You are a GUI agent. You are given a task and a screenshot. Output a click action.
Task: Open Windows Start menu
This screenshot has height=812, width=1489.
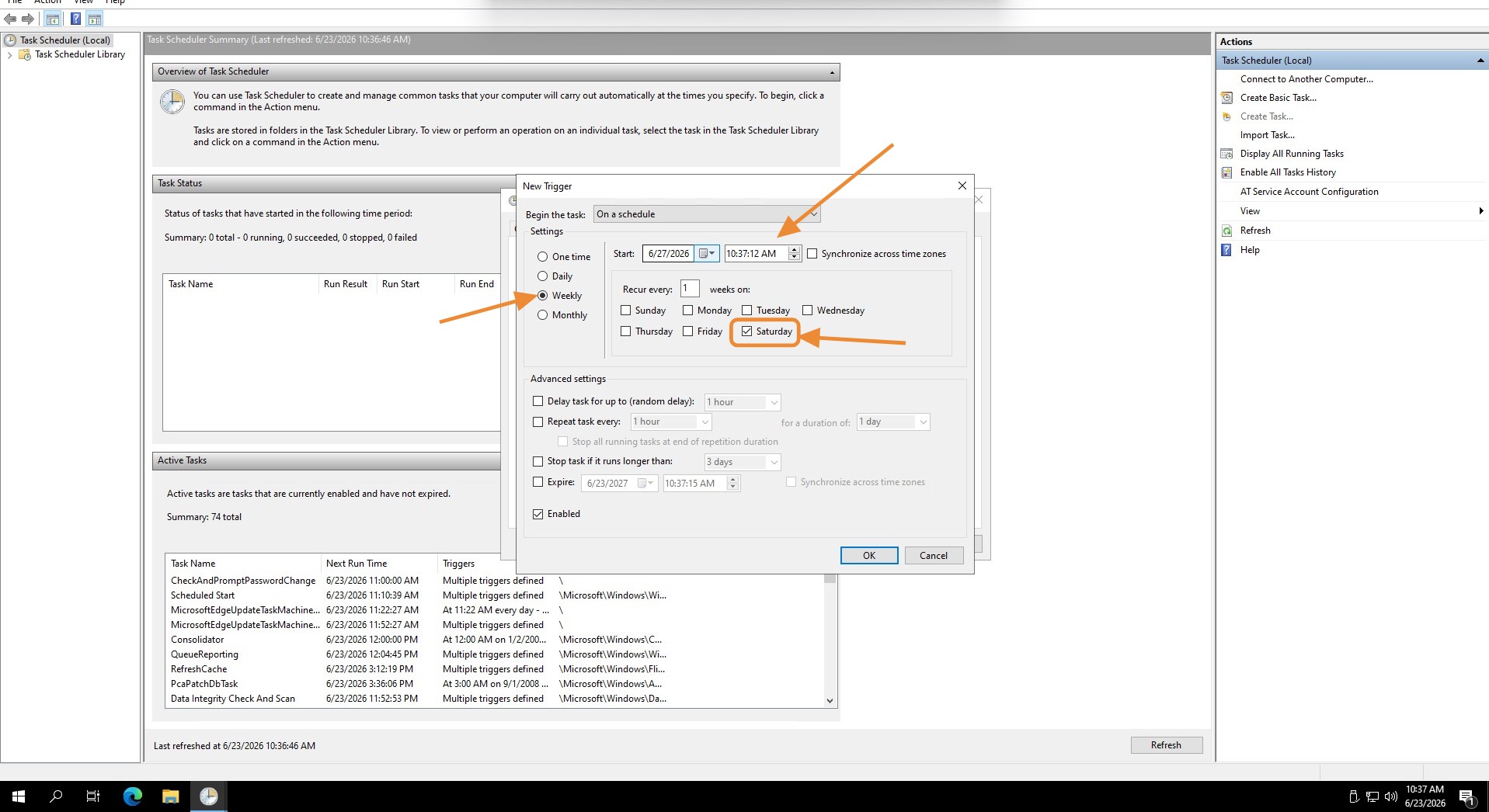(x=19, y=796)
